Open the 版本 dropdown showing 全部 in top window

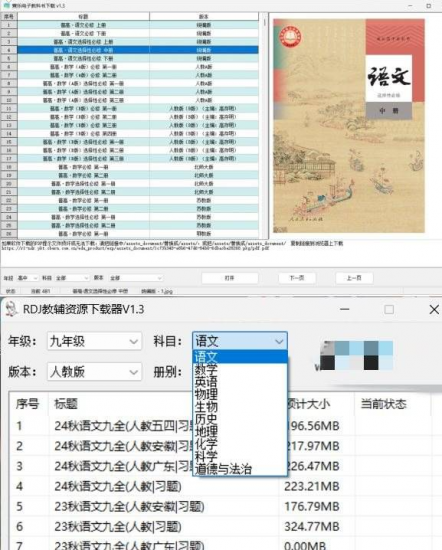tap(136, 278)
